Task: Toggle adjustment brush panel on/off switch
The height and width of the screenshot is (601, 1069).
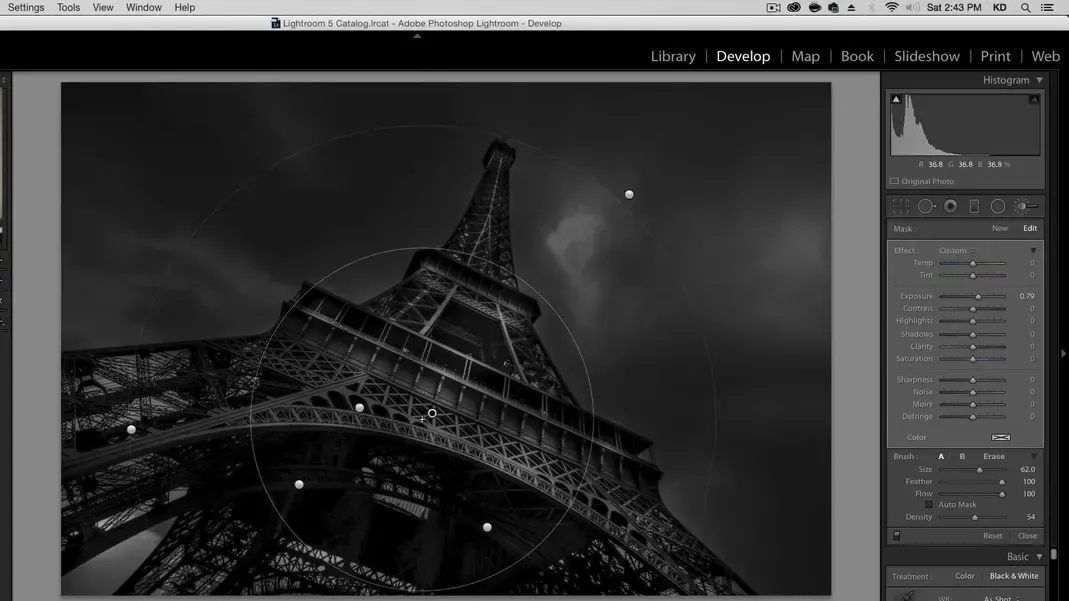Action: [896, 536]
